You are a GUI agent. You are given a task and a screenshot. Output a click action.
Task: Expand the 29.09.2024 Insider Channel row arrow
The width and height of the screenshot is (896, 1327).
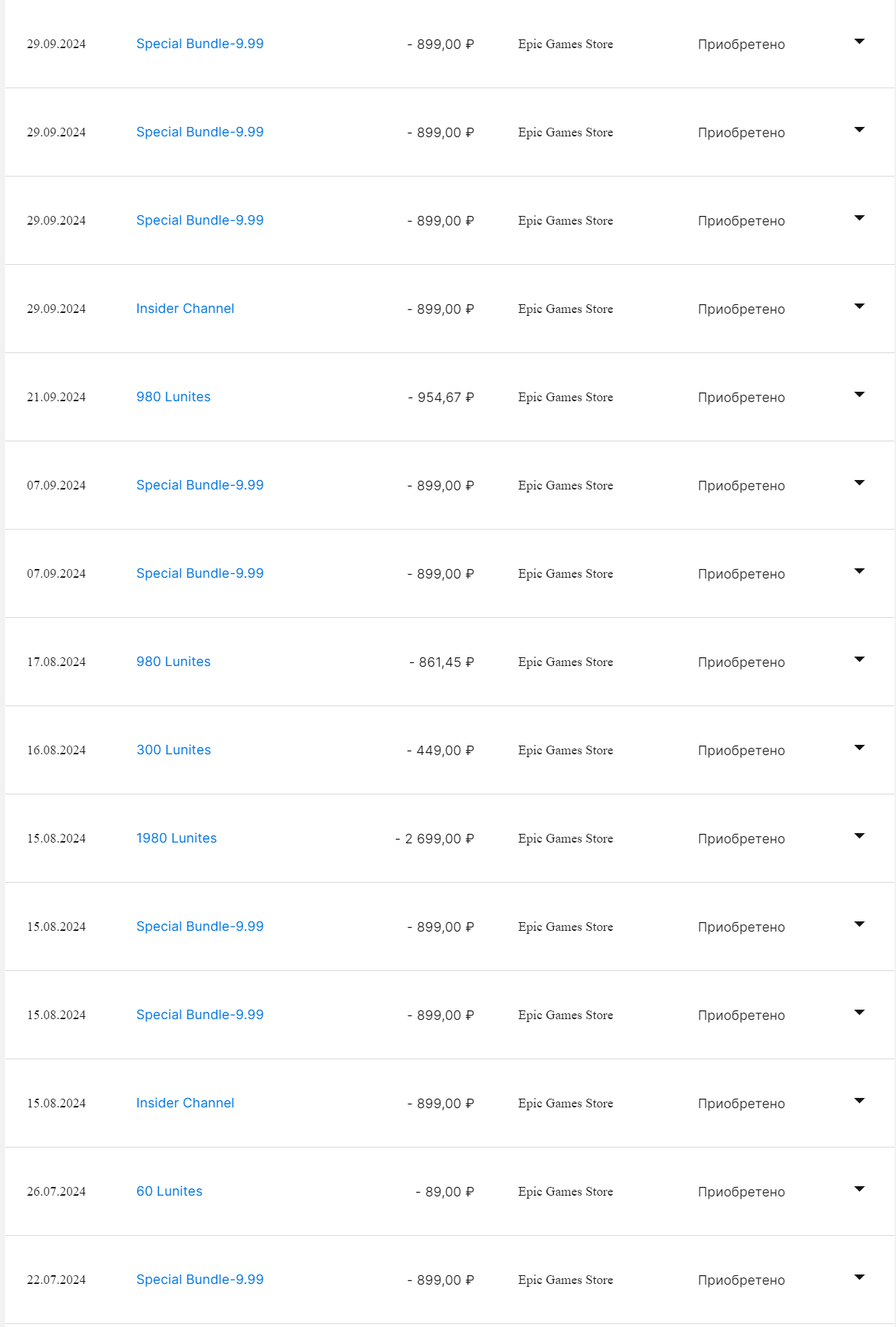click(859, 306)
